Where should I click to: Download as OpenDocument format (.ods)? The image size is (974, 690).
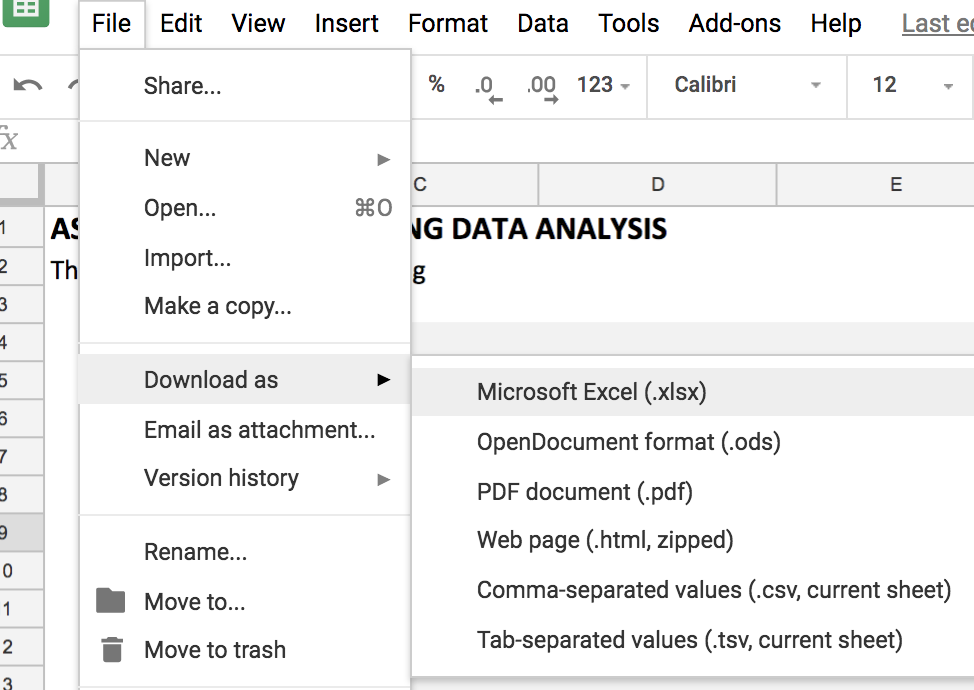(x=693, y=442)
